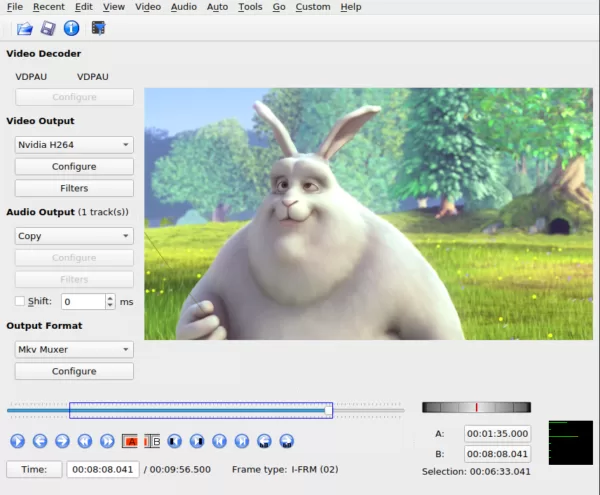Step back one frame with left arrow
This screenshot has height=495, width=600.
click(40, 441)
